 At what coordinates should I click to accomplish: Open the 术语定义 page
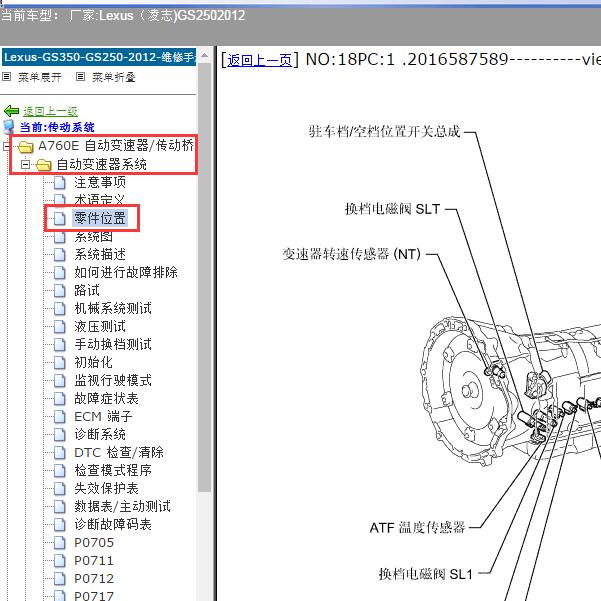pyautogui.click(x=100, y=200)
